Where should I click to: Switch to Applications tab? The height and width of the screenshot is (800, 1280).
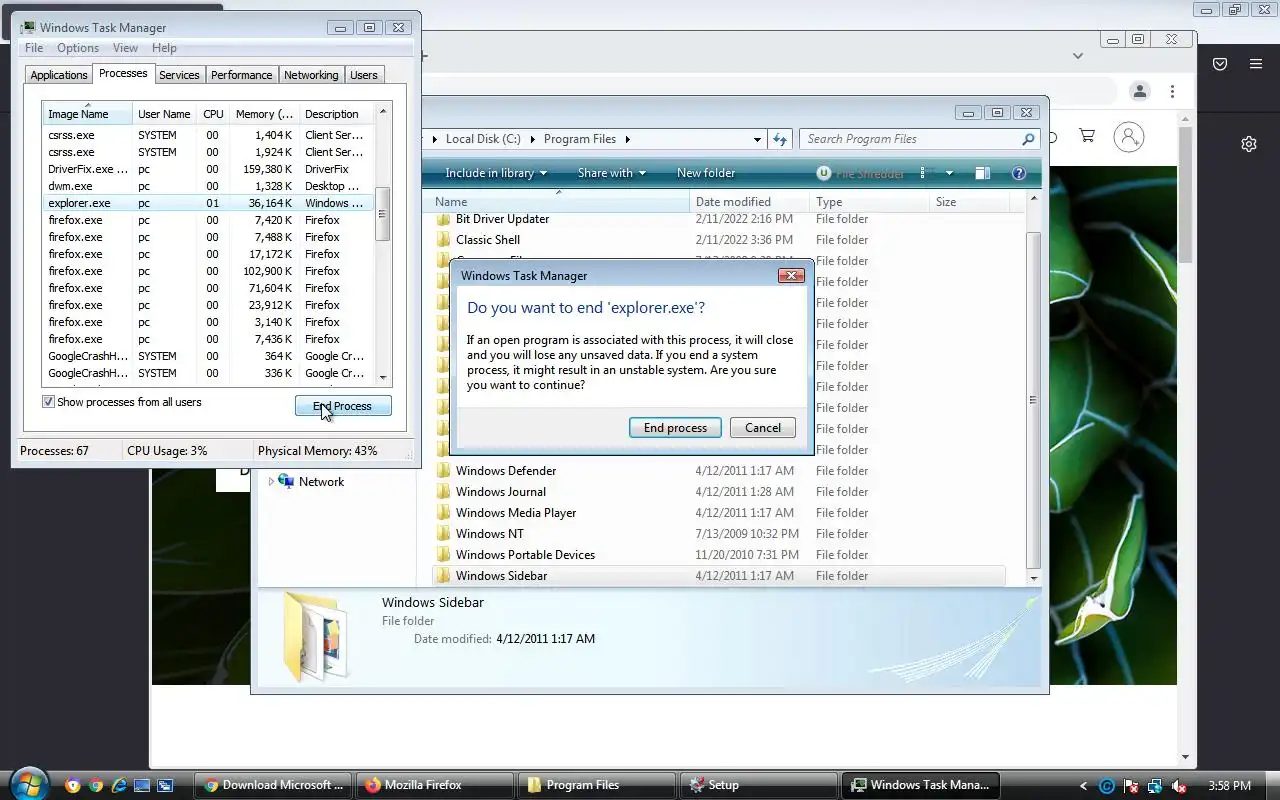(x=59, y=75)
